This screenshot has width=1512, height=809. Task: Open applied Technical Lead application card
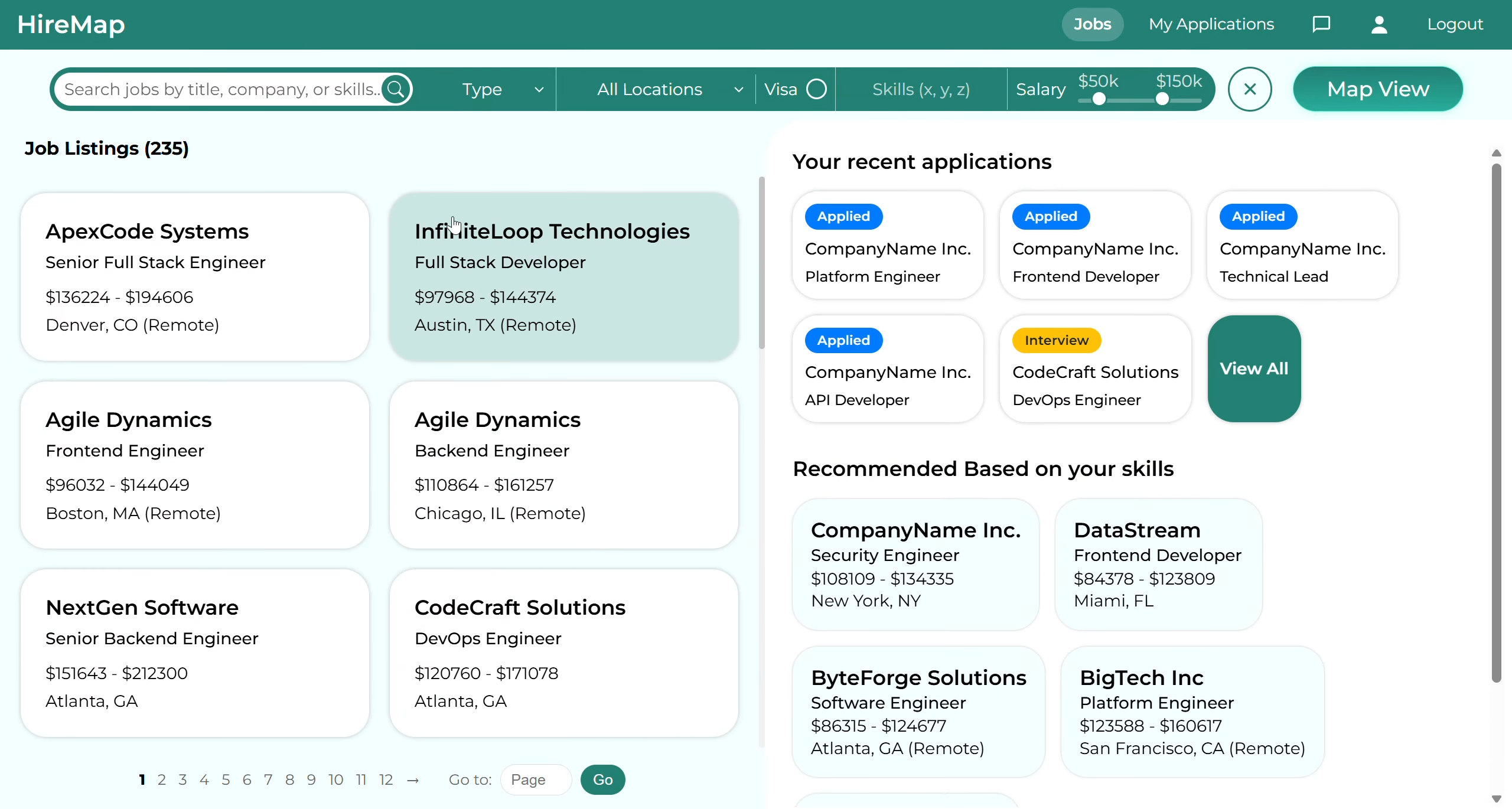pos(1302,245)
